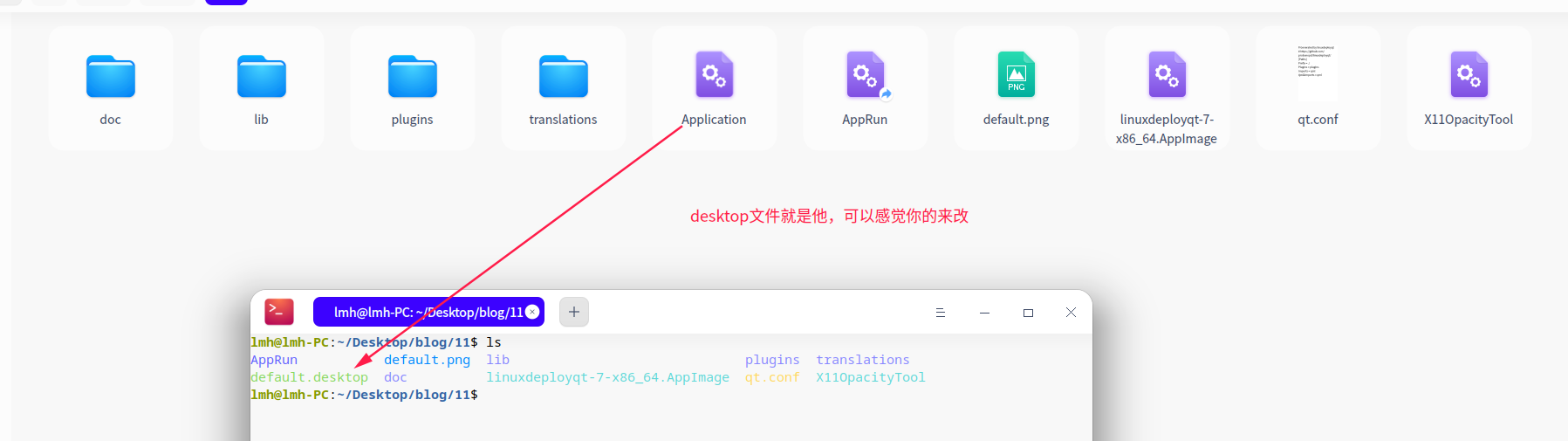Open the terminal hamburger menu
1568x441 pixels.
tap(941, 313)
